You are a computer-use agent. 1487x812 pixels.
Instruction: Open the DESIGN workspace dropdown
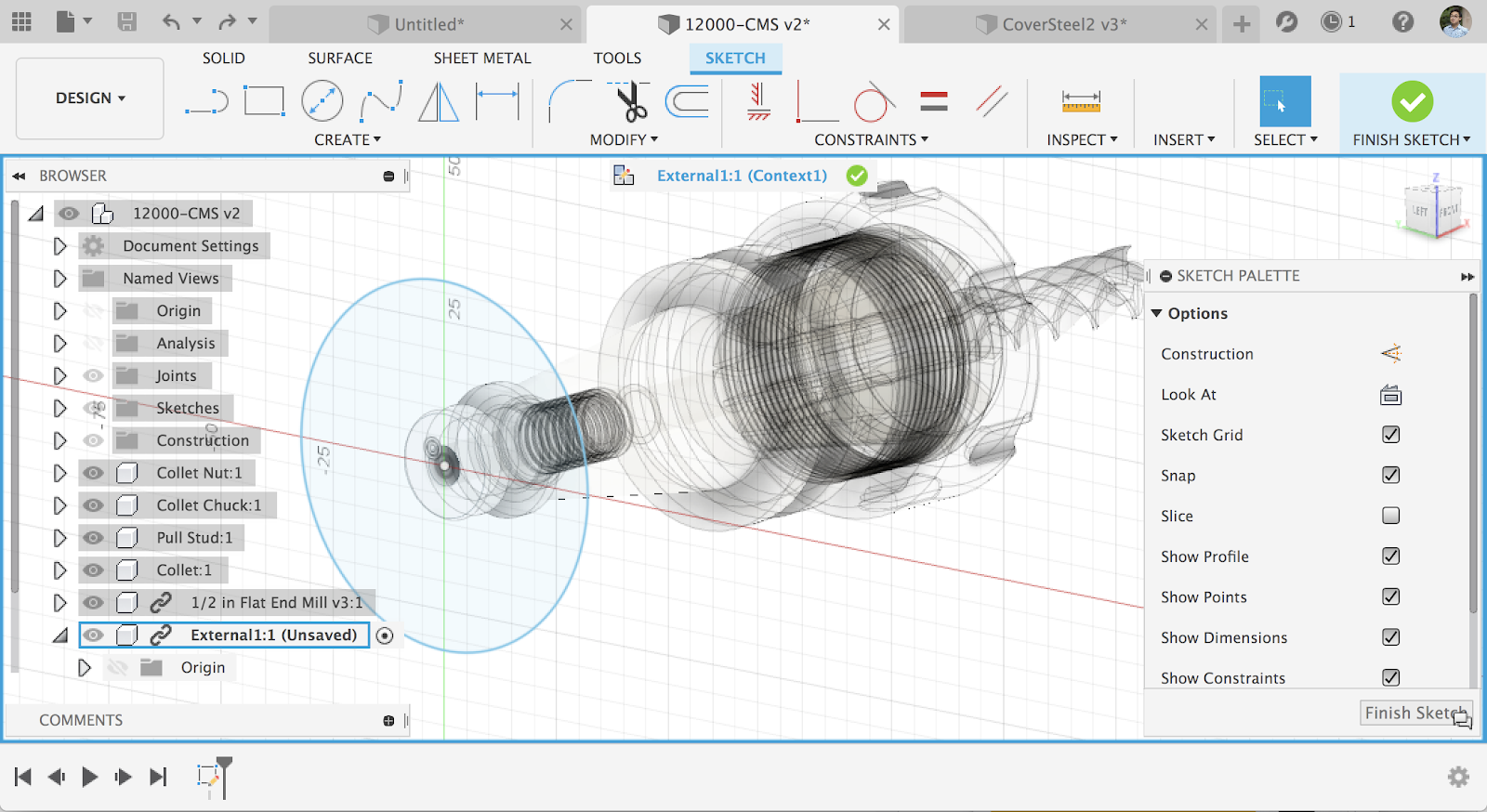90,98
